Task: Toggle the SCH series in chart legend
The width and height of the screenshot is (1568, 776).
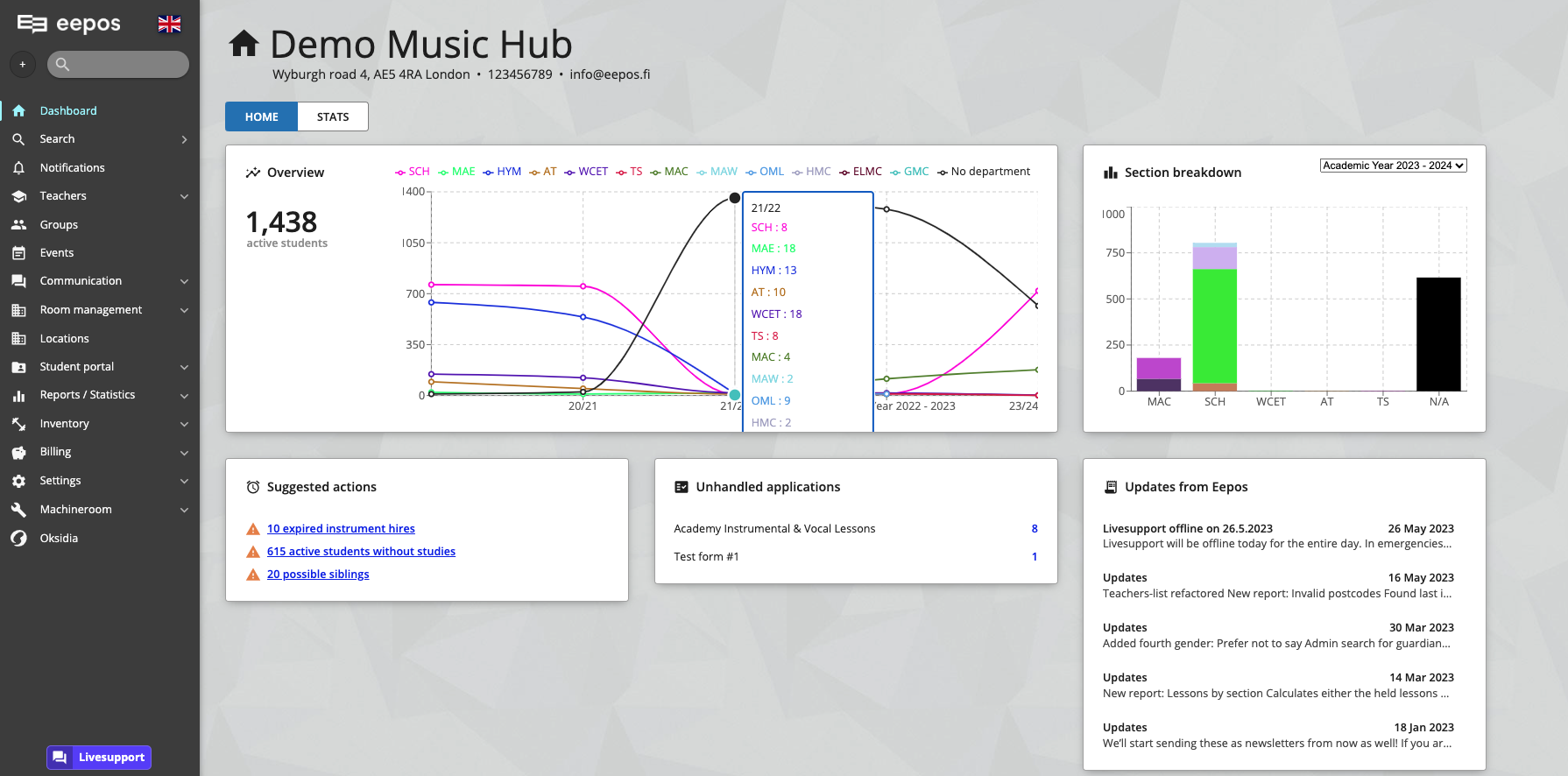Action: click(x=413, y=172)
